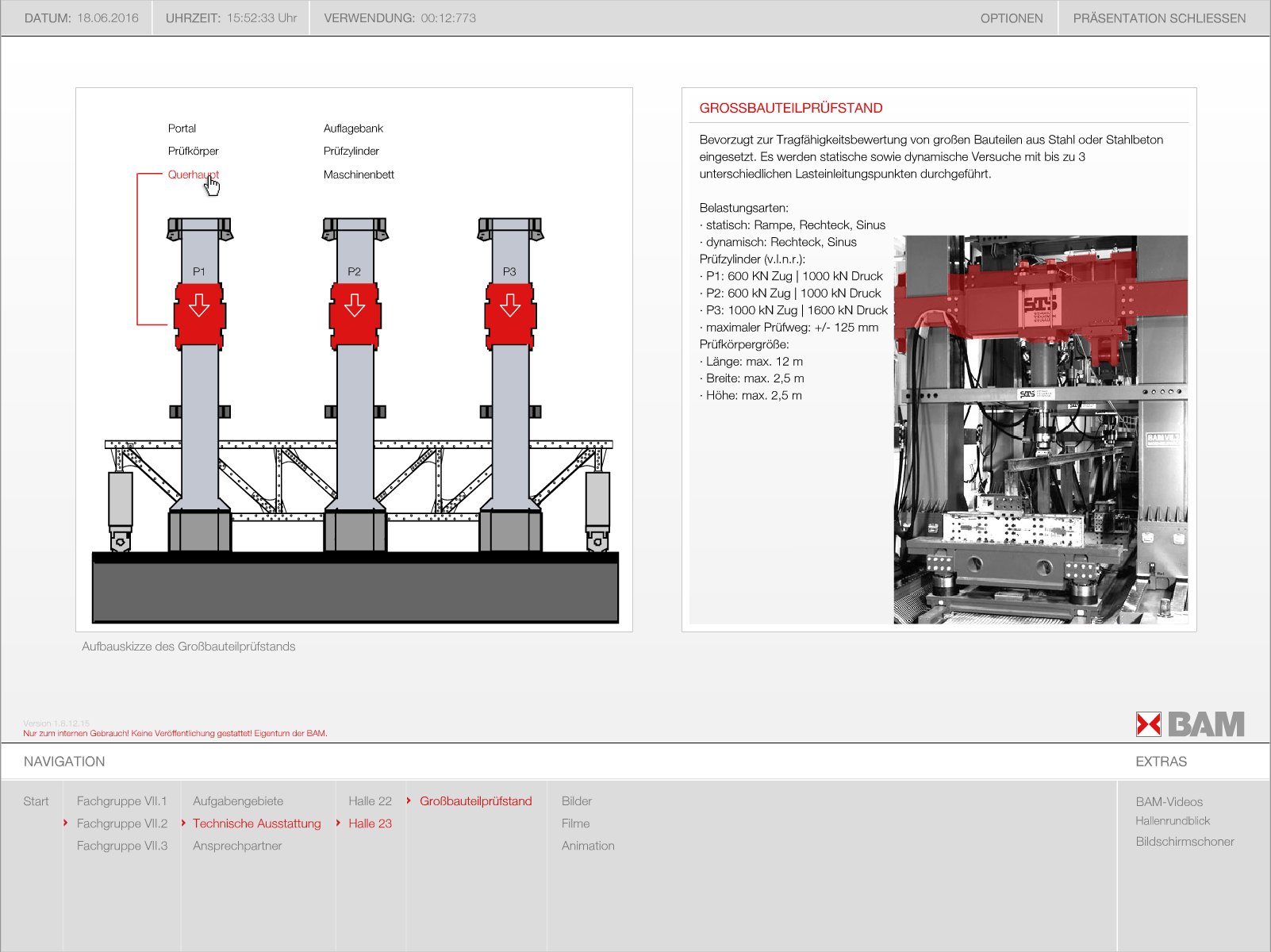Highlight Prüfzylinder in the diagram legend
The width and height of the screenshot is (1271, 952).
(351, 152)
